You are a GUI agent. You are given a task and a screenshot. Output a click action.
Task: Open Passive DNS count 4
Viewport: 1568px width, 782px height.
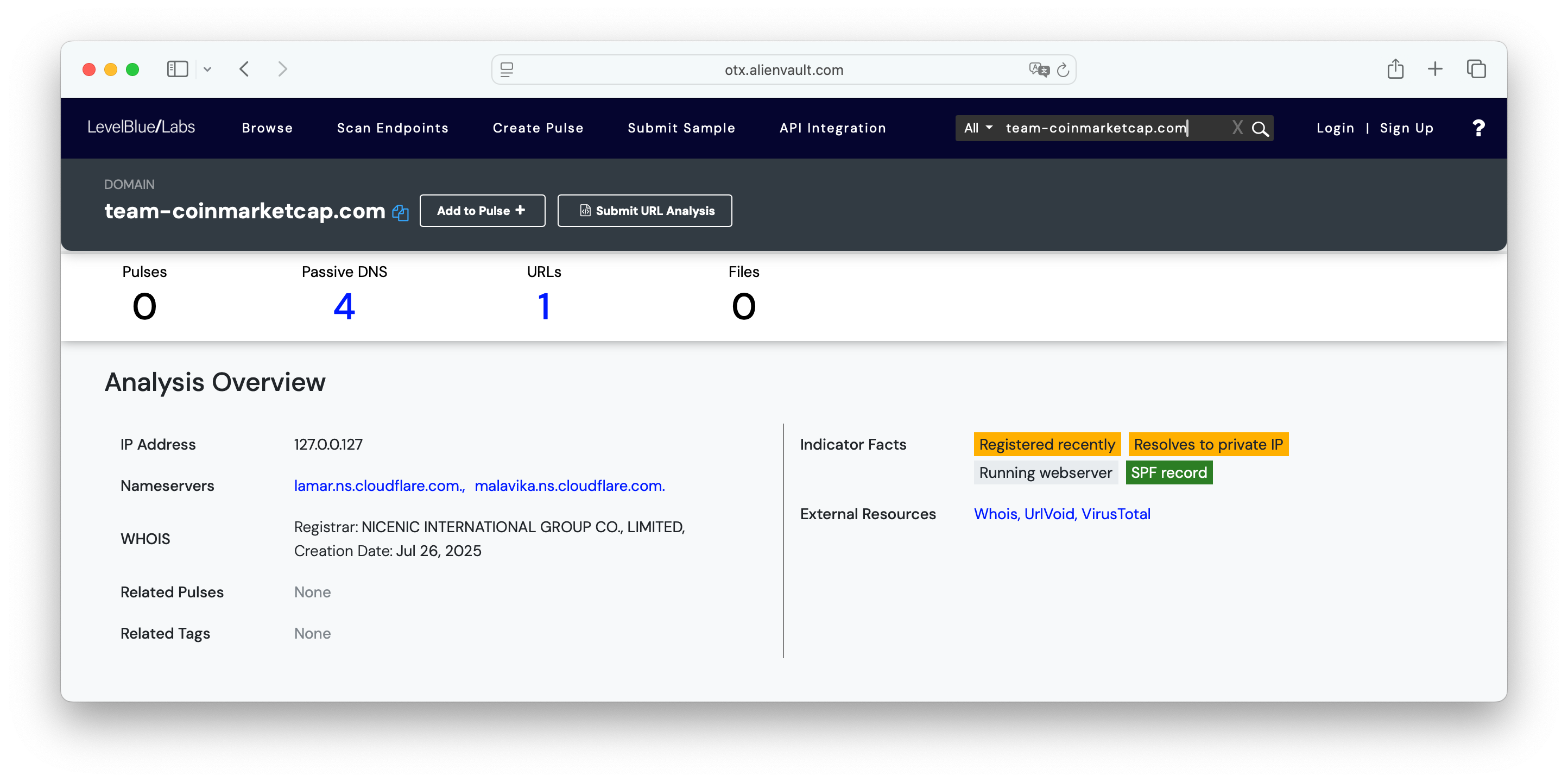point(344,306)
